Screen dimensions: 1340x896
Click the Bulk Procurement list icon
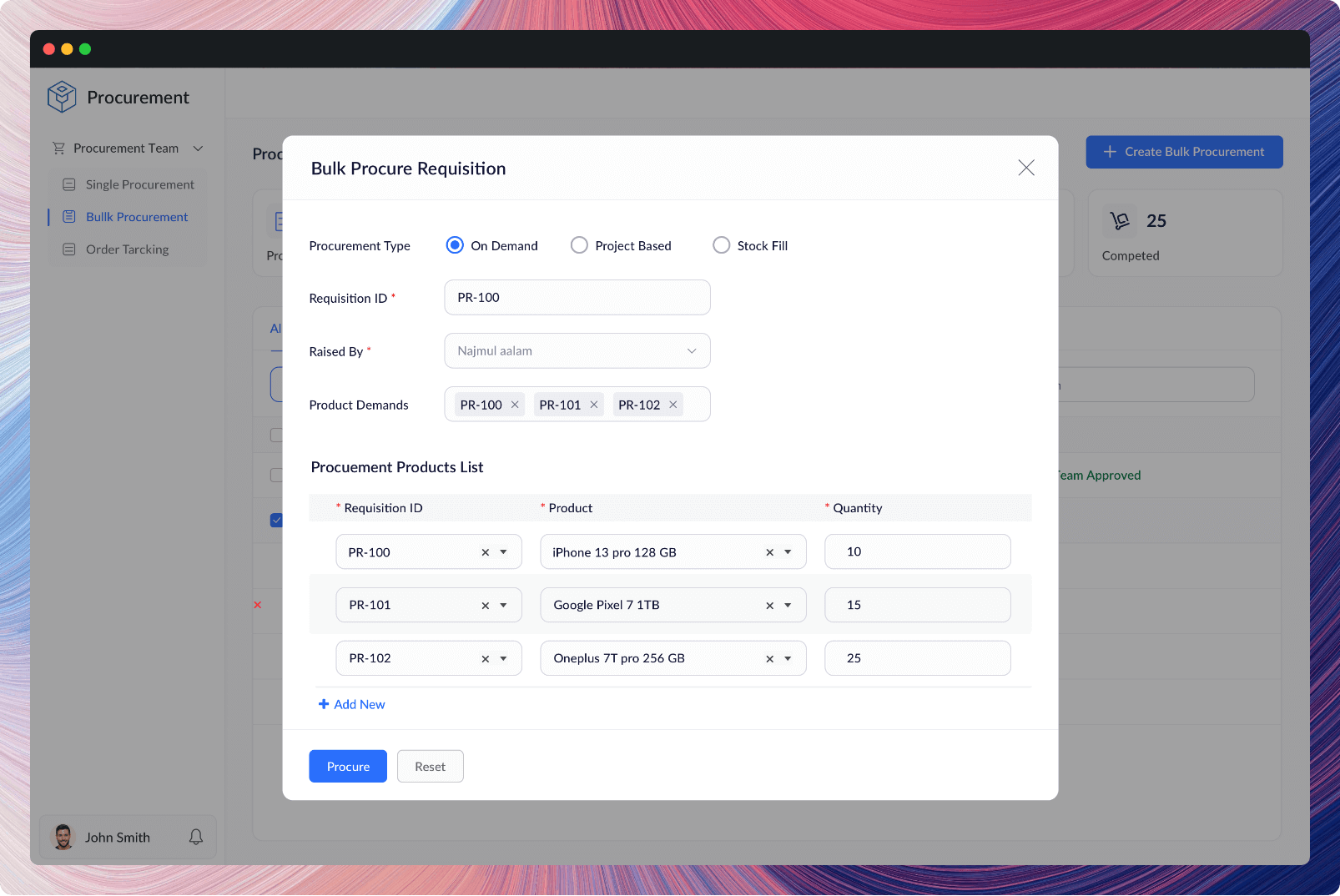(x=69, y=216)
